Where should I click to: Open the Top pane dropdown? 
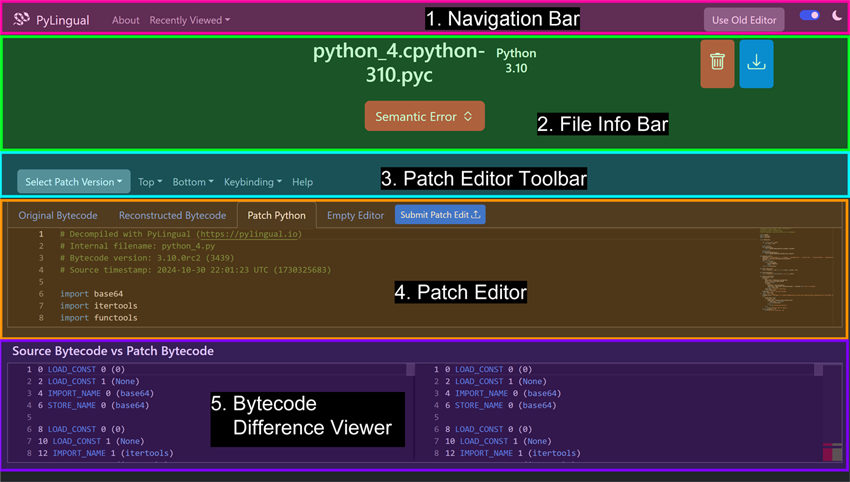click(x=150, y=182)
